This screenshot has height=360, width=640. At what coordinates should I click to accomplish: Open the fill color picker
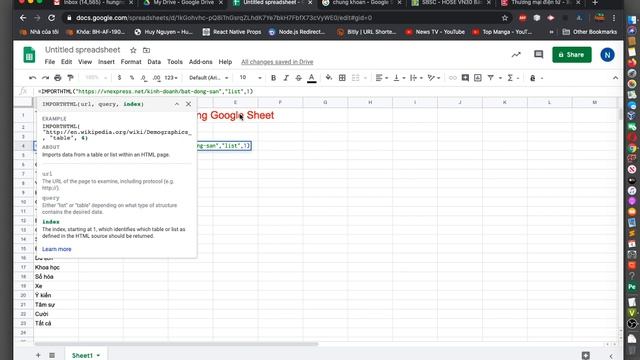click(x=329, y=78)
